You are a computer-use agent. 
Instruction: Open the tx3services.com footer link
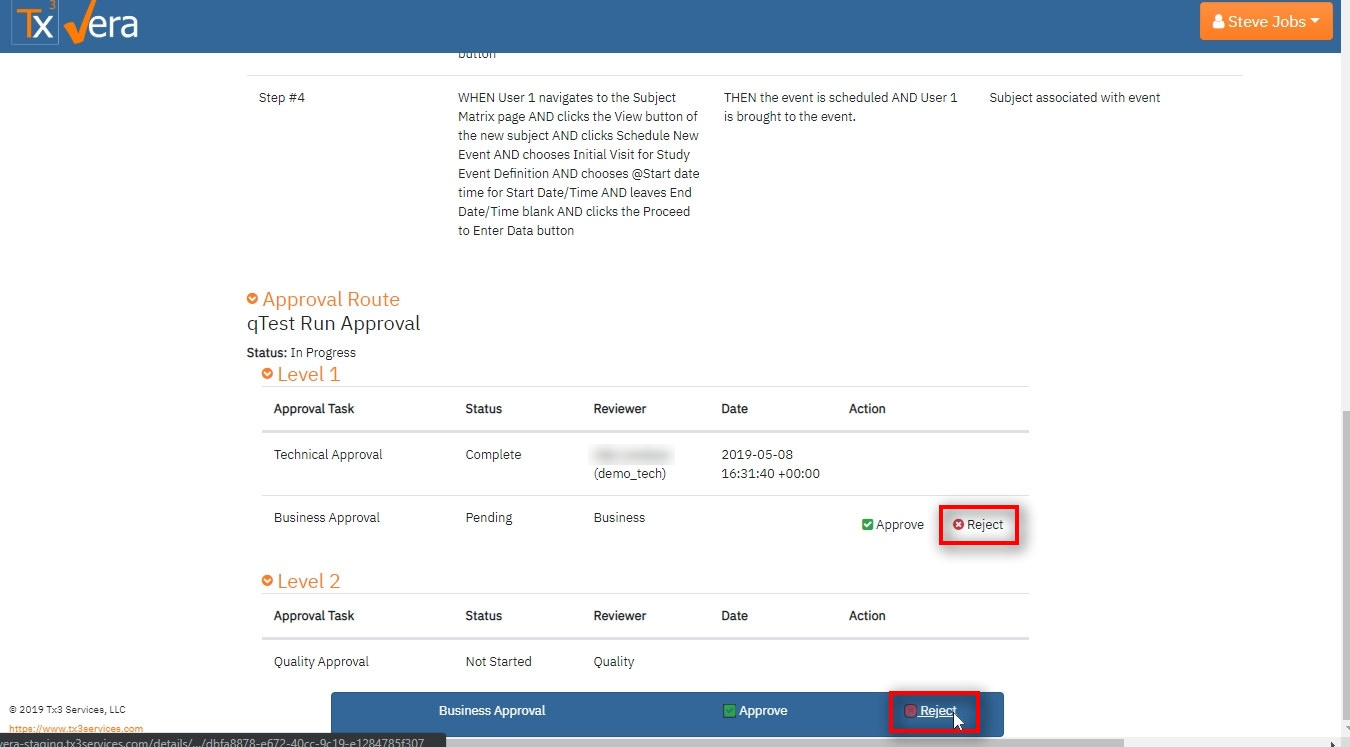(76, 728)
